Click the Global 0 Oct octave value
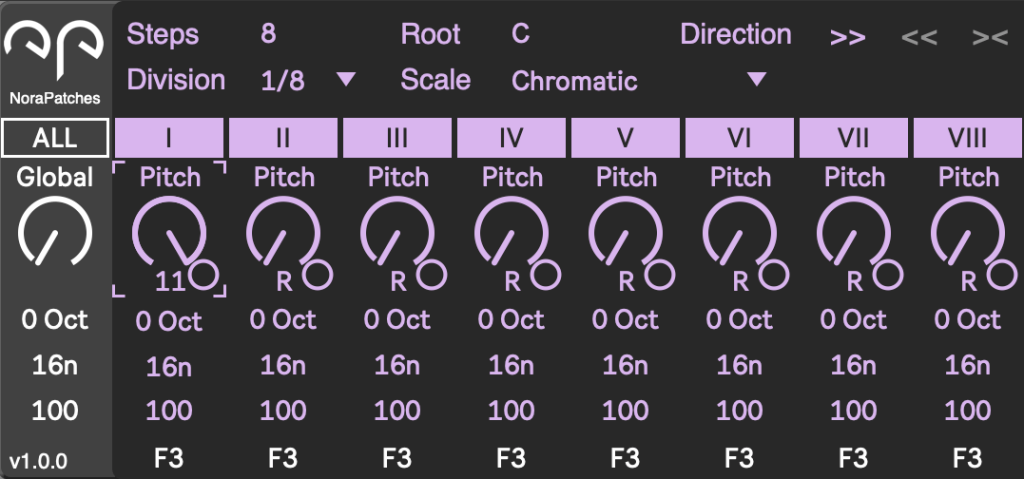The width and height of the screenshot is (1024, 479). (55, 320)
